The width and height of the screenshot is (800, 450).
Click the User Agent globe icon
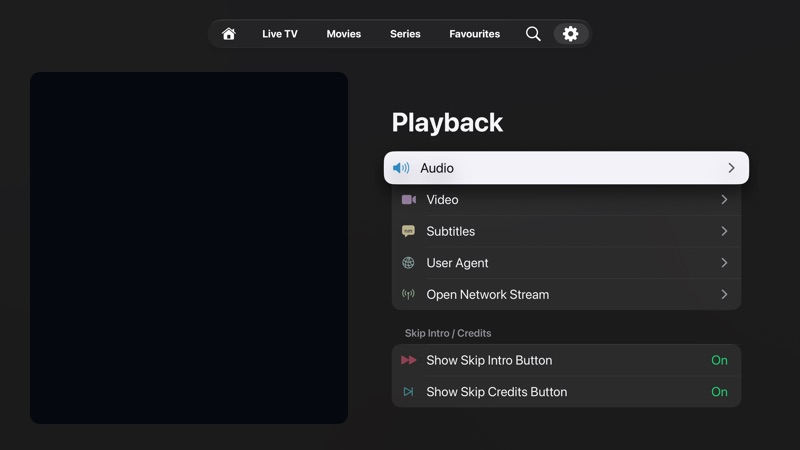click(408, 263)
